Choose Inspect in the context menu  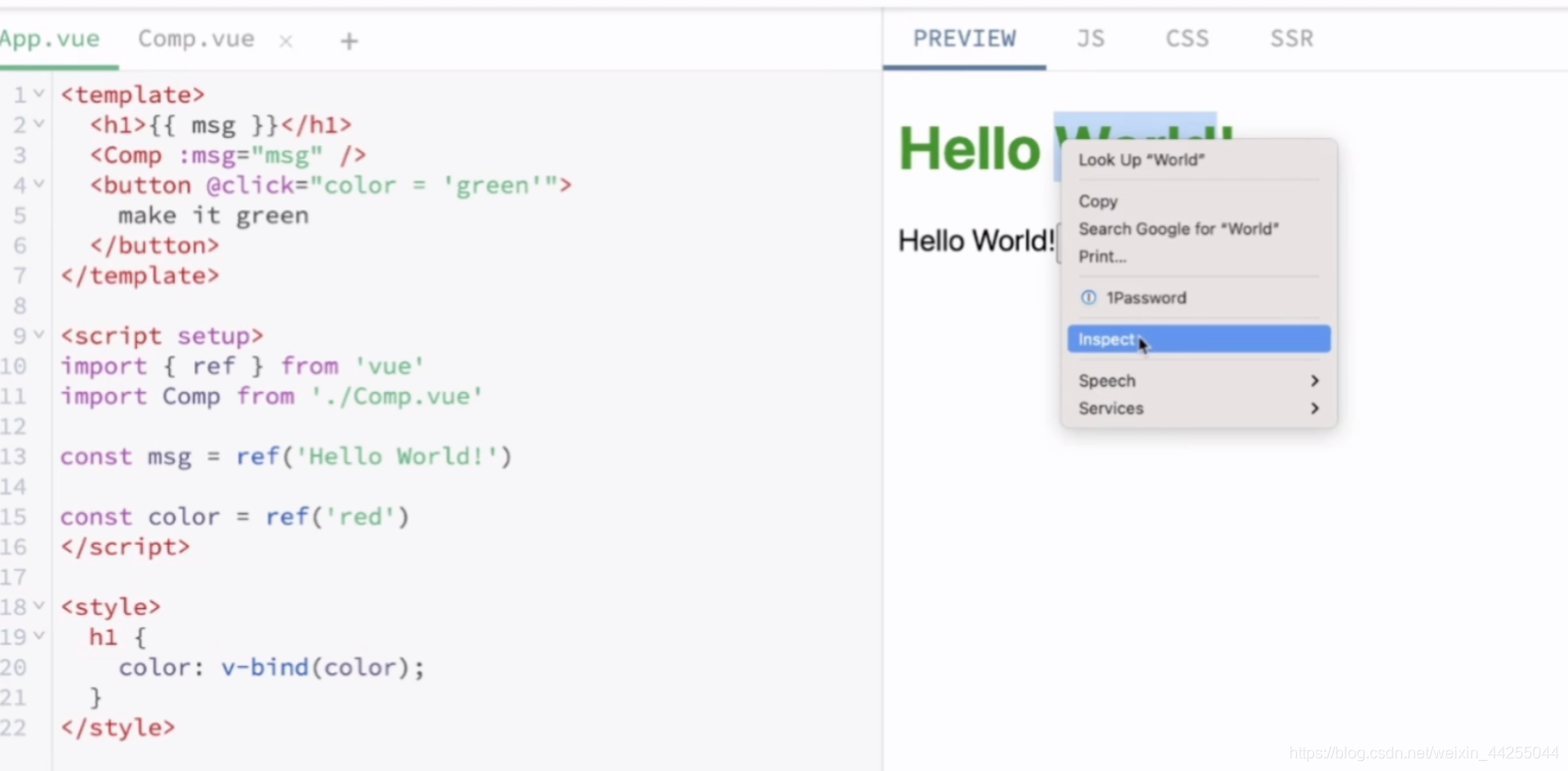[x=1199, y=339]
